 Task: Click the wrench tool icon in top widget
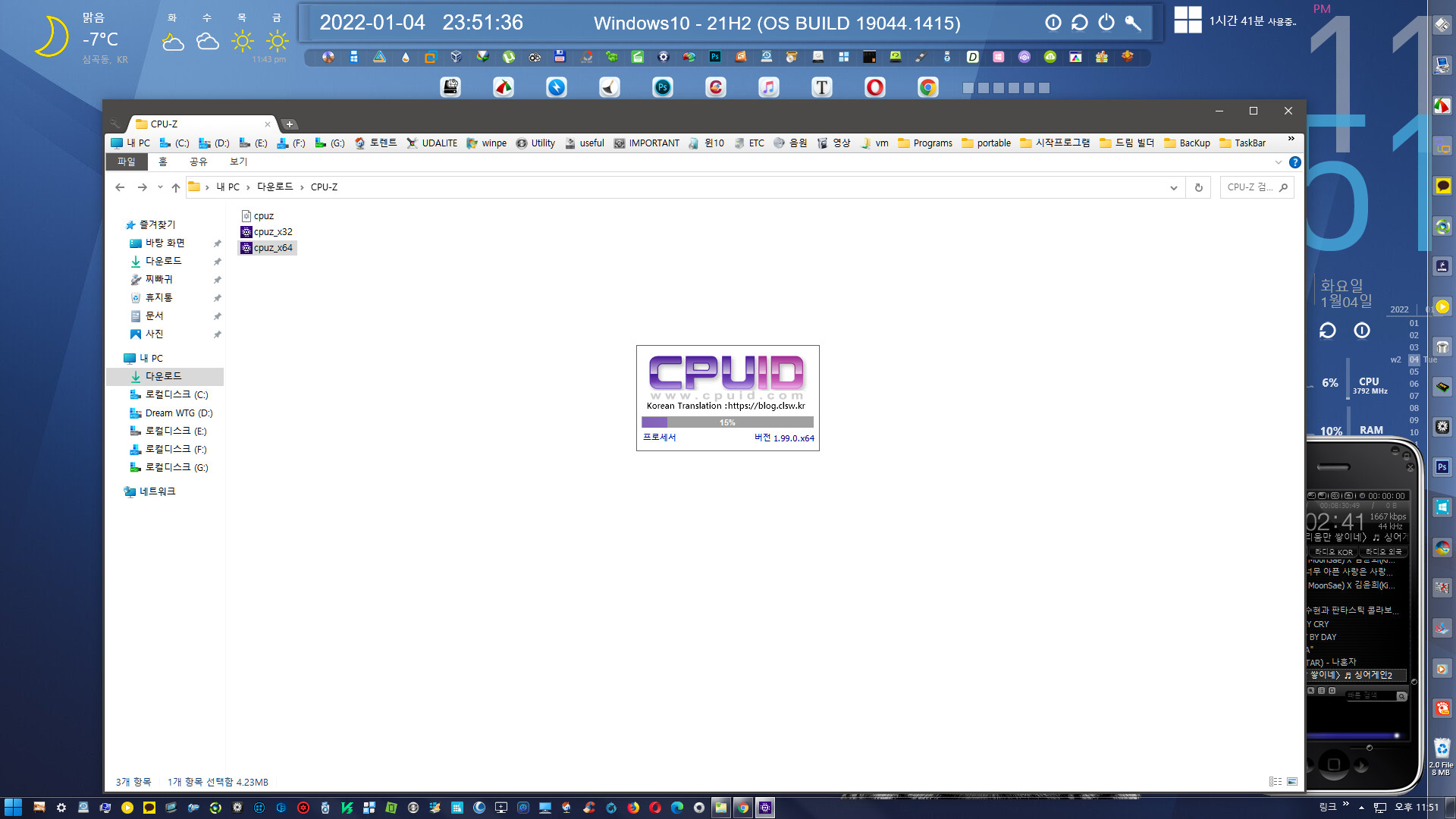pyautogui.click(x=1133, y=23)
